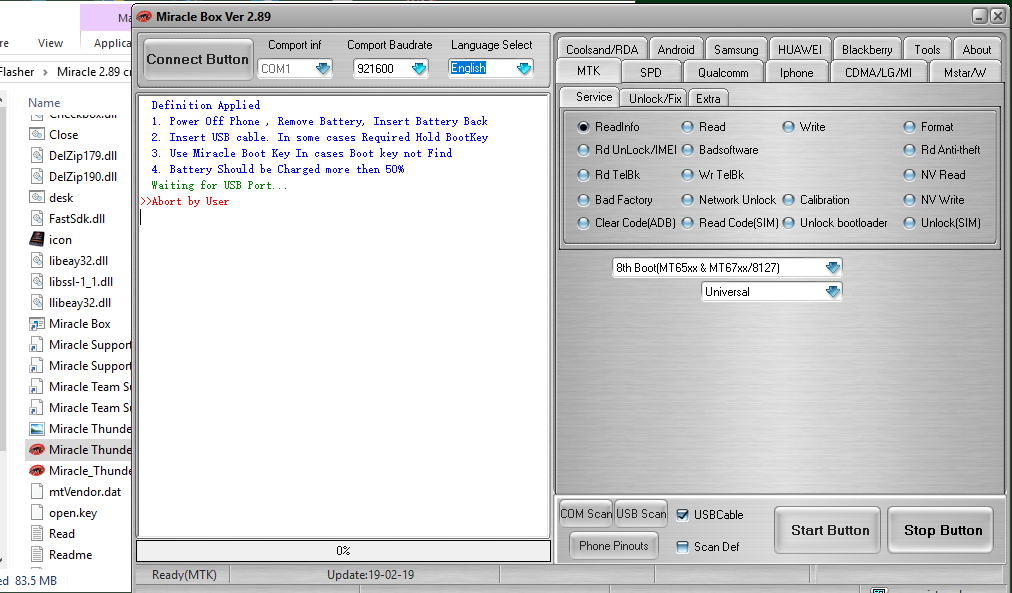Screen dimensions: 1012x593
Task: Switch to the Qualcomm tab
Action: tap(723, 72)
